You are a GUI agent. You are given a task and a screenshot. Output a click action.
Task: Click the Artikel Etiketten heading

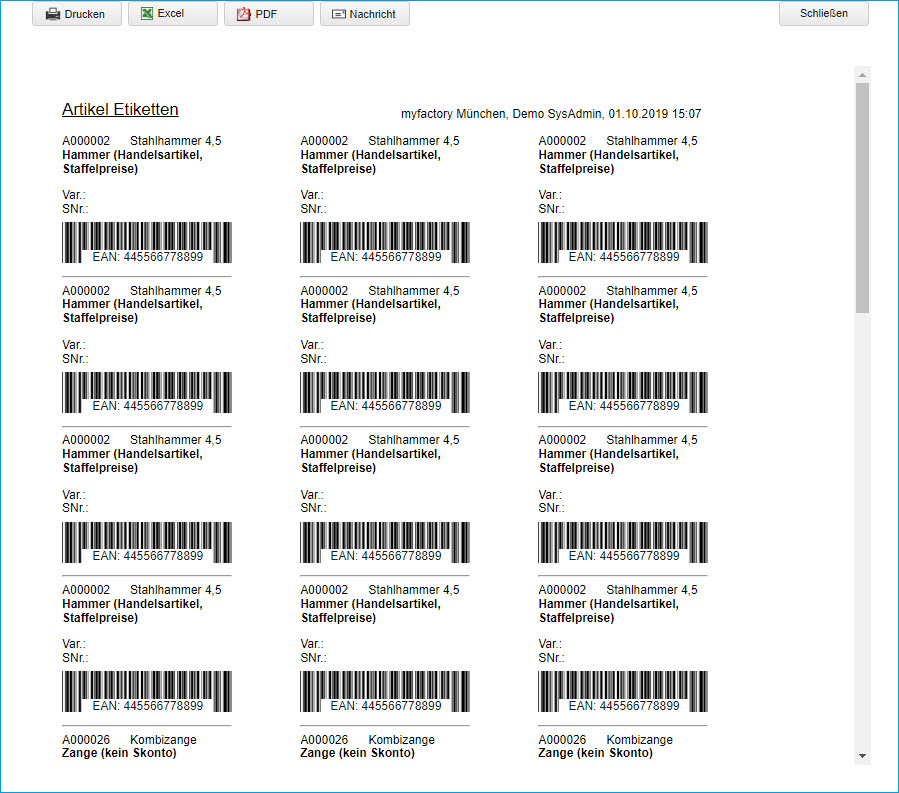pos(120,110)
